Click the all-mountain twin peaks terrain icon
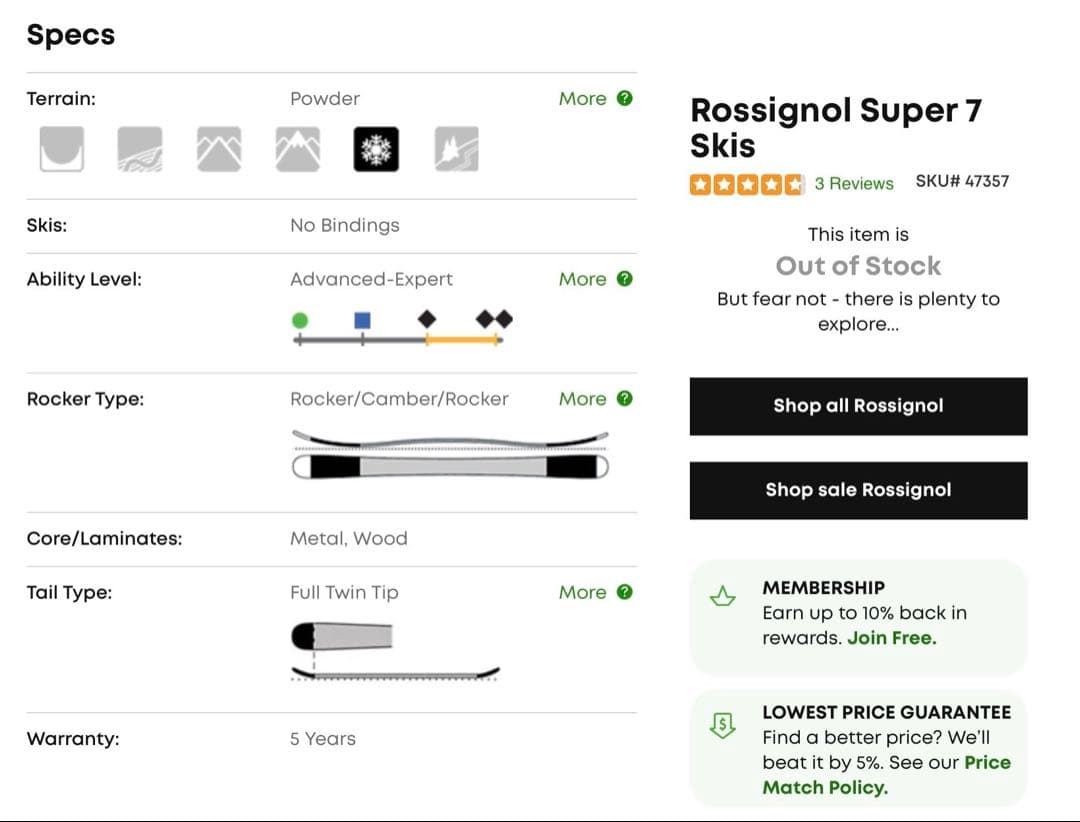Viewport: 1080px width, 822px height. (x=219, y=150)
